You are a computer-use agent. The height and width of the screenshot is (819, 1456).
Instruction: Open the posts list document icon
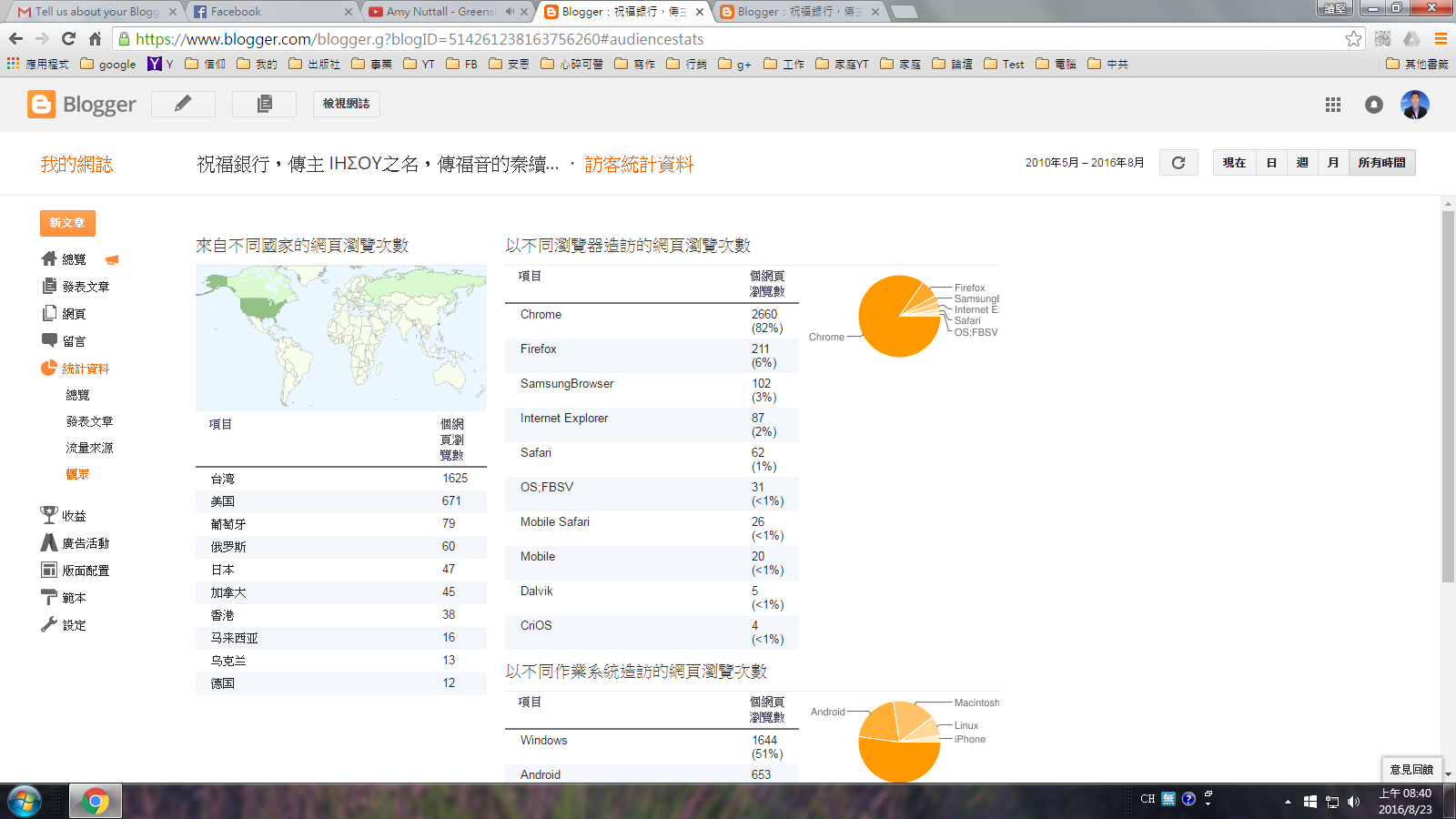(x=264, y=104)
